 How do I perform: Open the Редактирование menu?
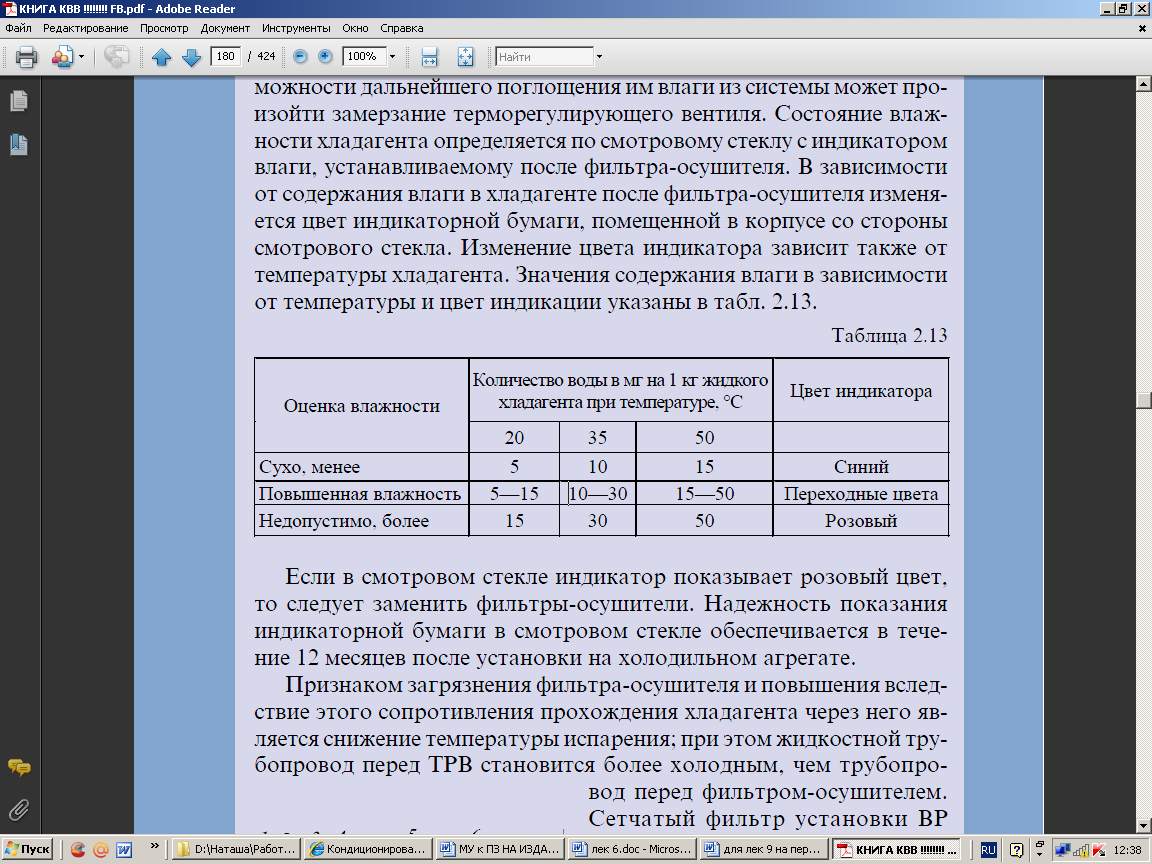(x=85, y=28)
